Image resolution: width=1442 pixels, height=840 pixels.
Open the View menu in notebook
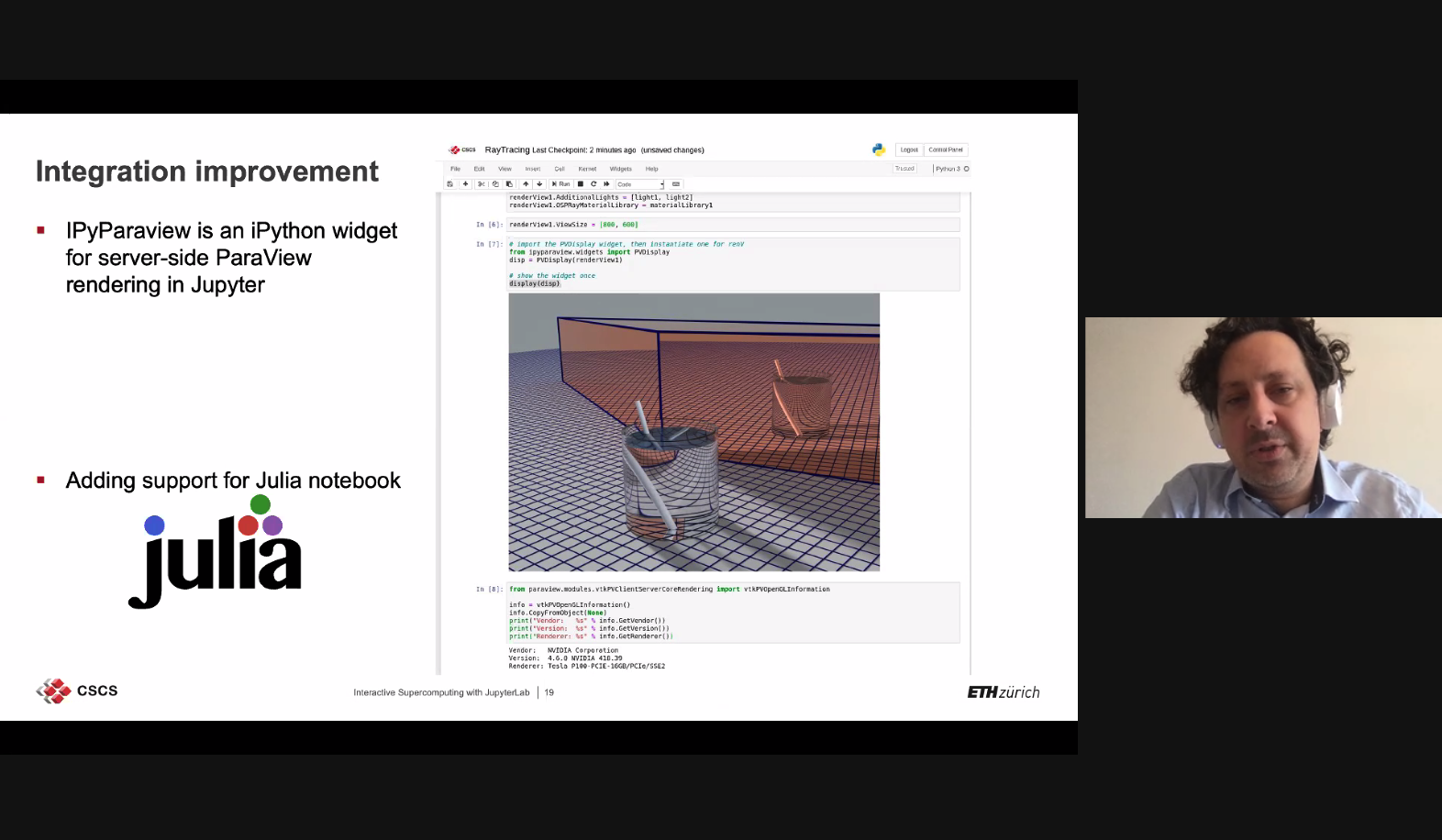[x=505, y=169]
